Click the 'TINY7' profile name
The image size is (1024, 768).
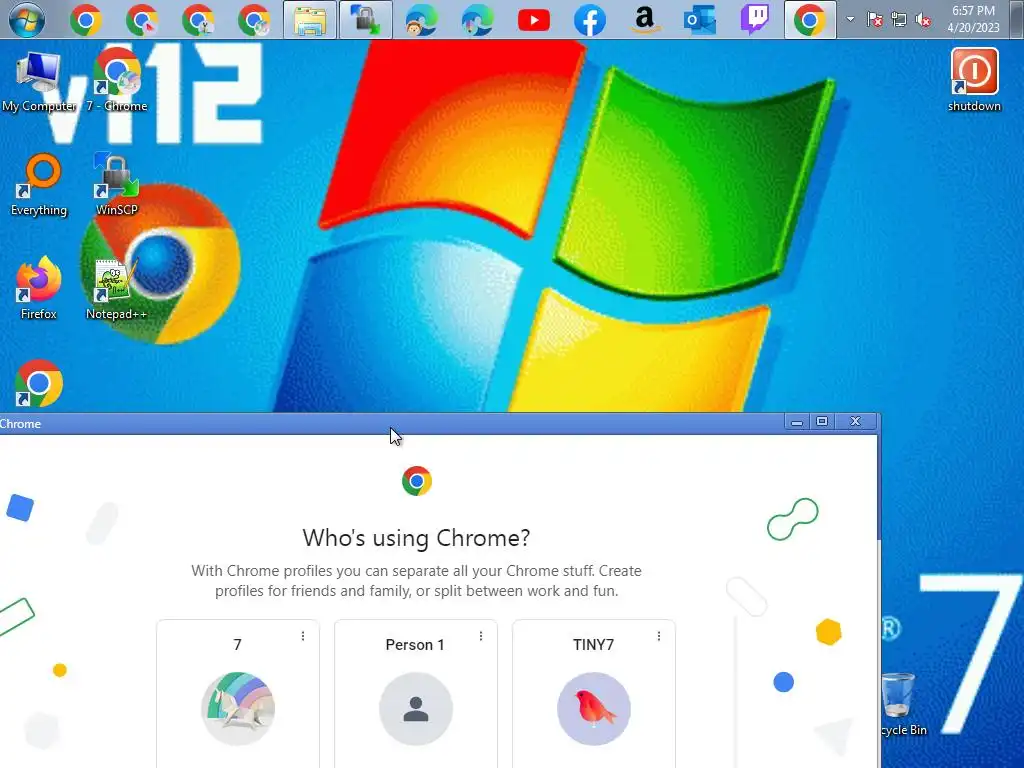[x=594, y=645]
